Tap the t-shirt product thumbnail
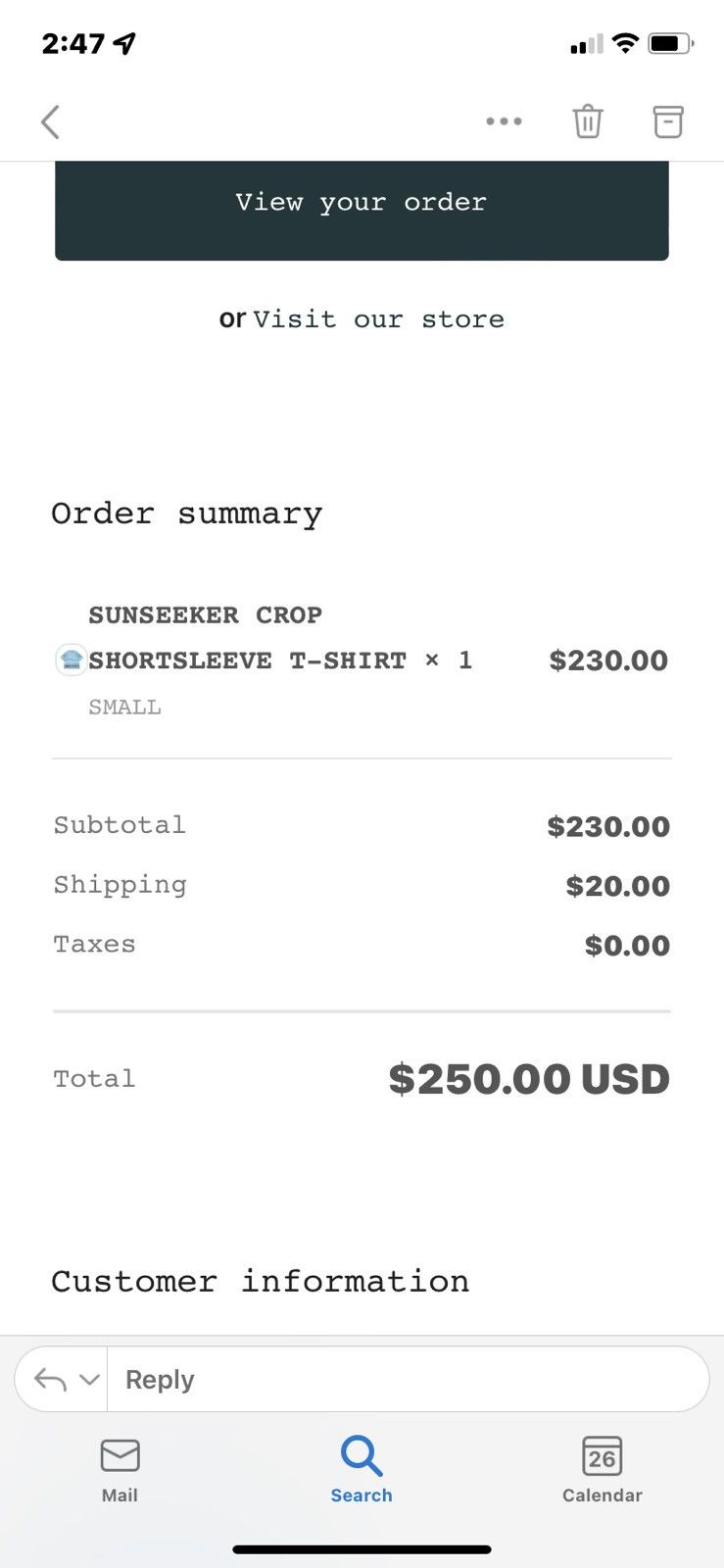 pyautogui.click(x=72, y=660)
